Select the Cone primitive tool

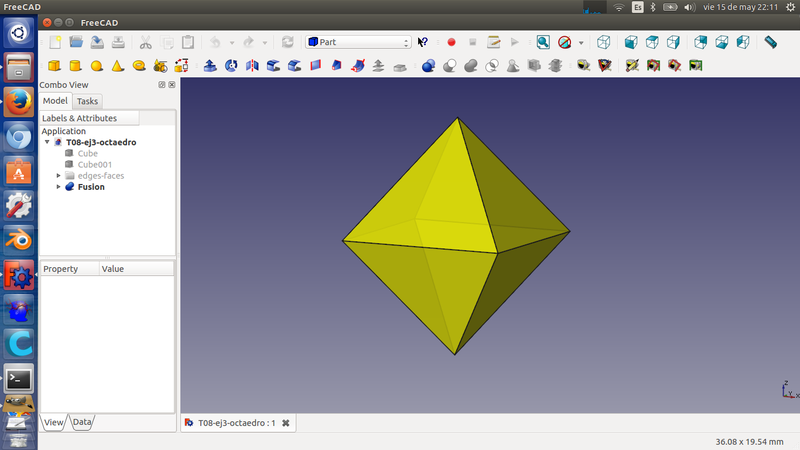(x=117, y=66)
